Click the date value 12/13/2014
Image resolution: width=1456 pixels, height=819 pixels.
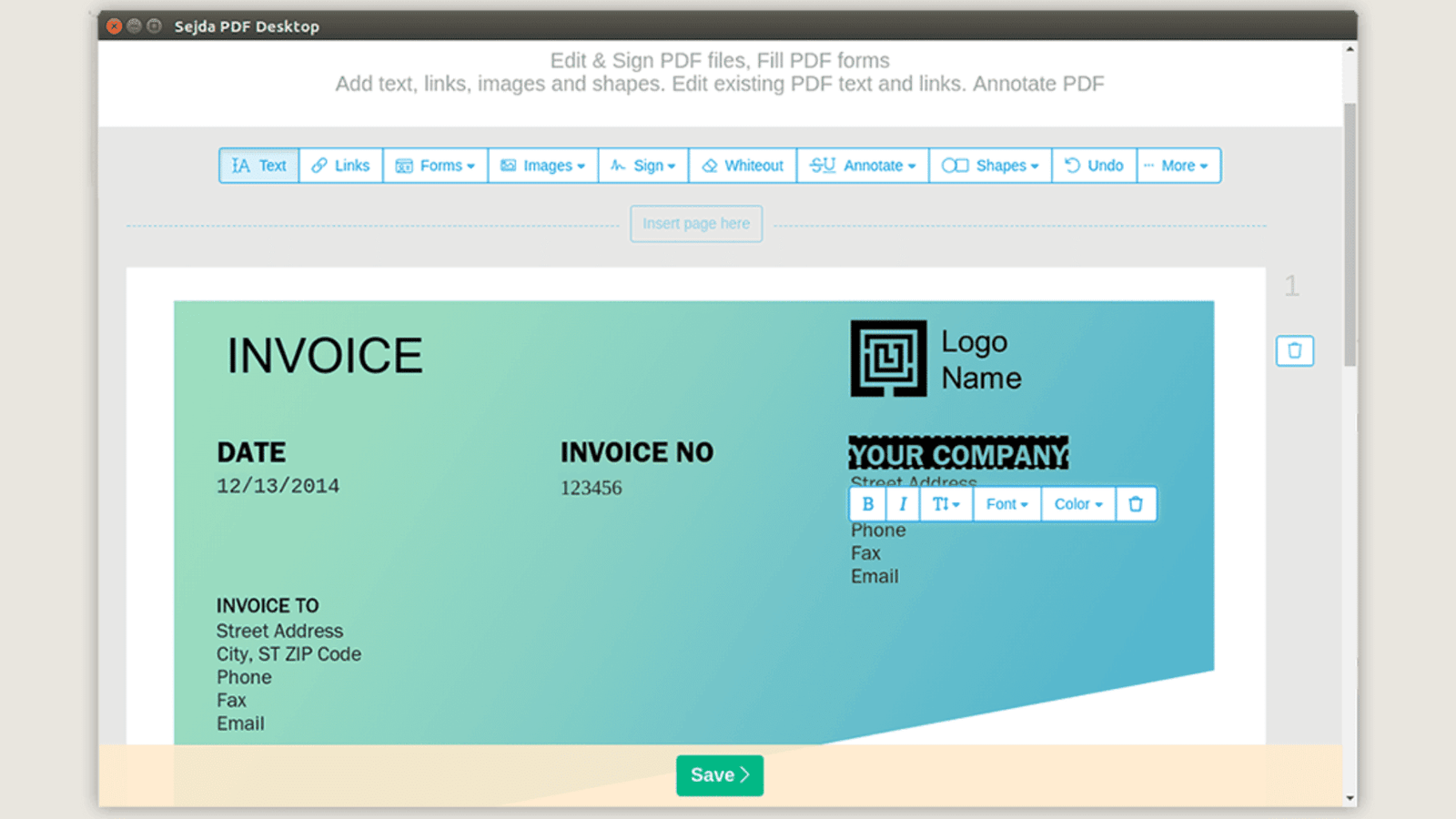click(x=278, y=486)
